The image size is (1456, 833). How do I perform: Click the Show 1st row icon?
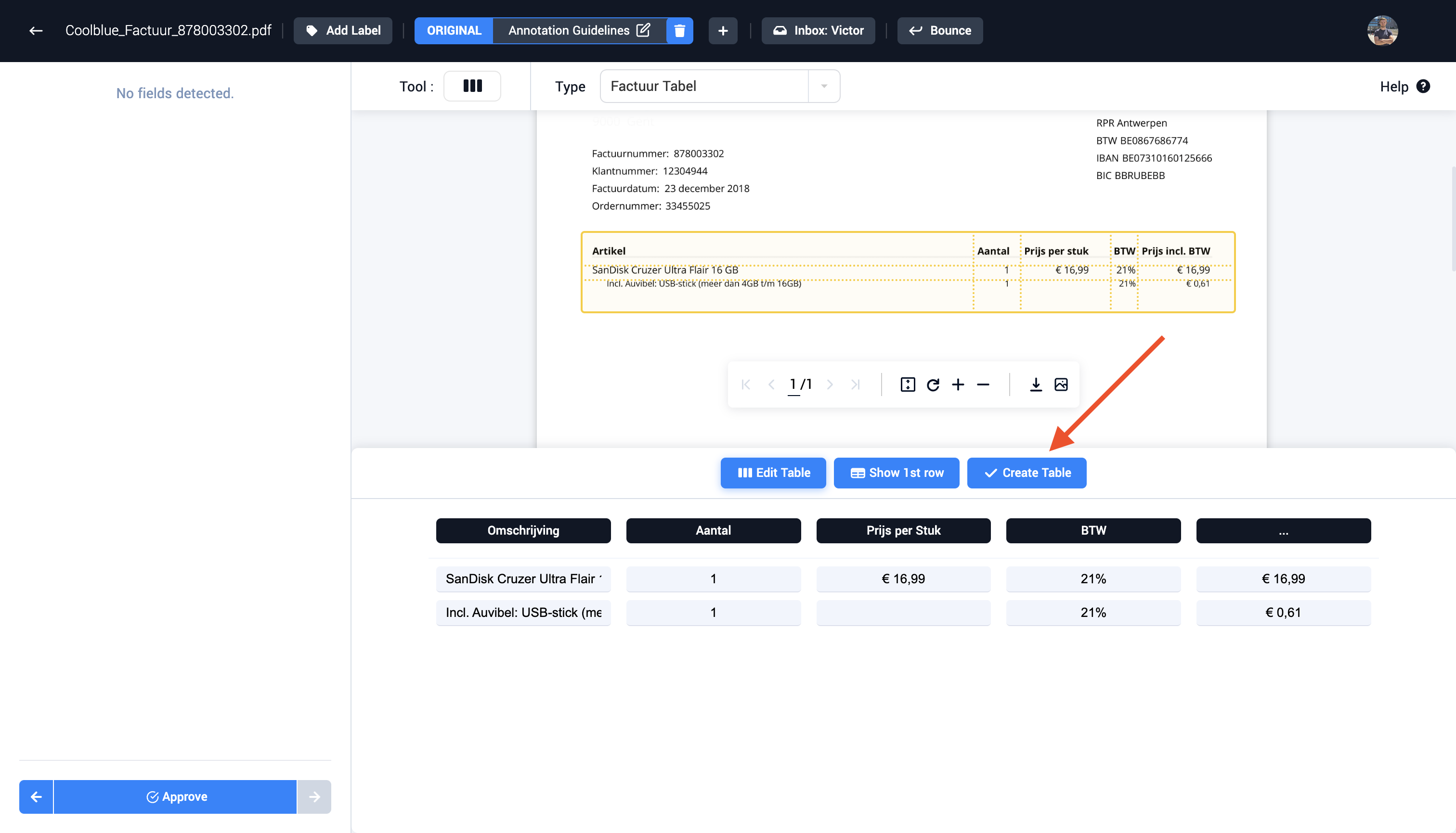pos(896,472)
